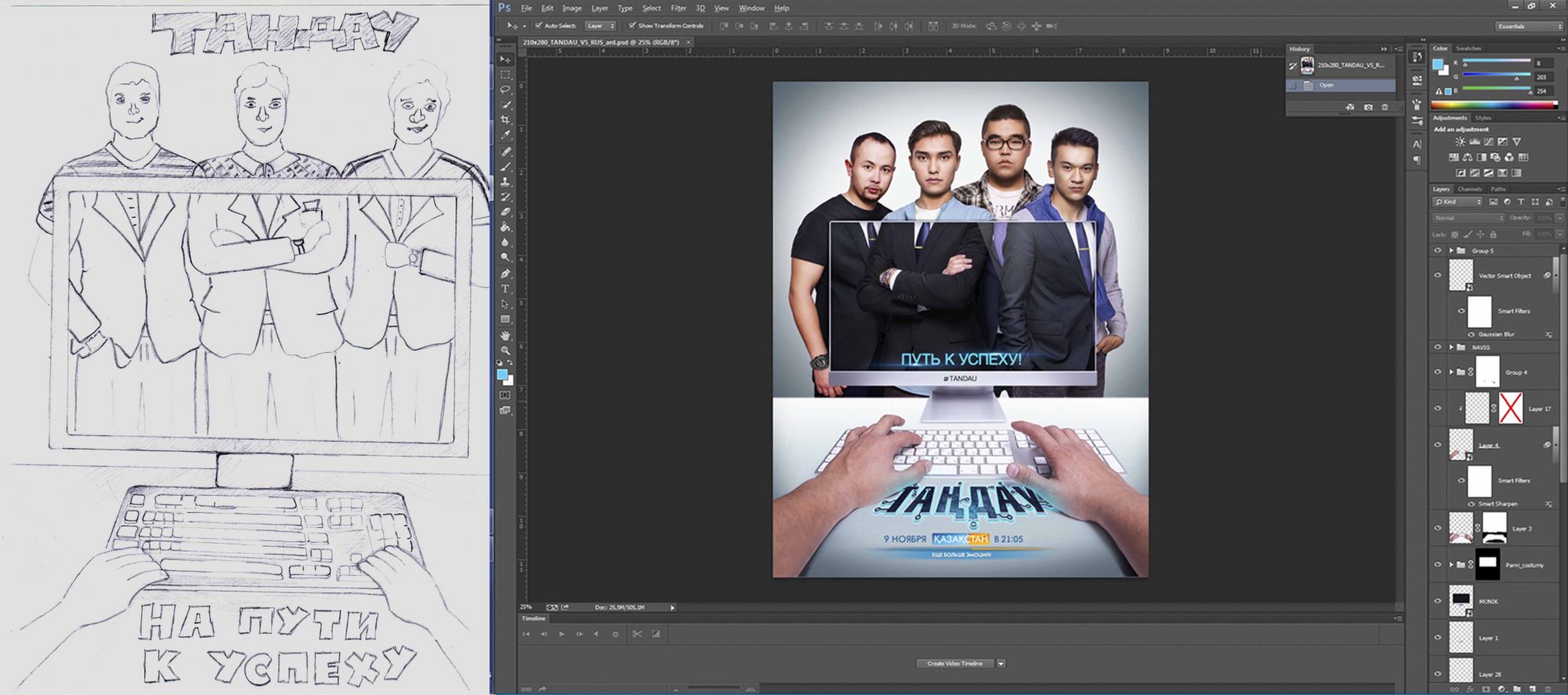This screenshot has width=1568, height=695.
Task: Open the Essentials workspace dropdown
Action: [x=1528, y=26]
